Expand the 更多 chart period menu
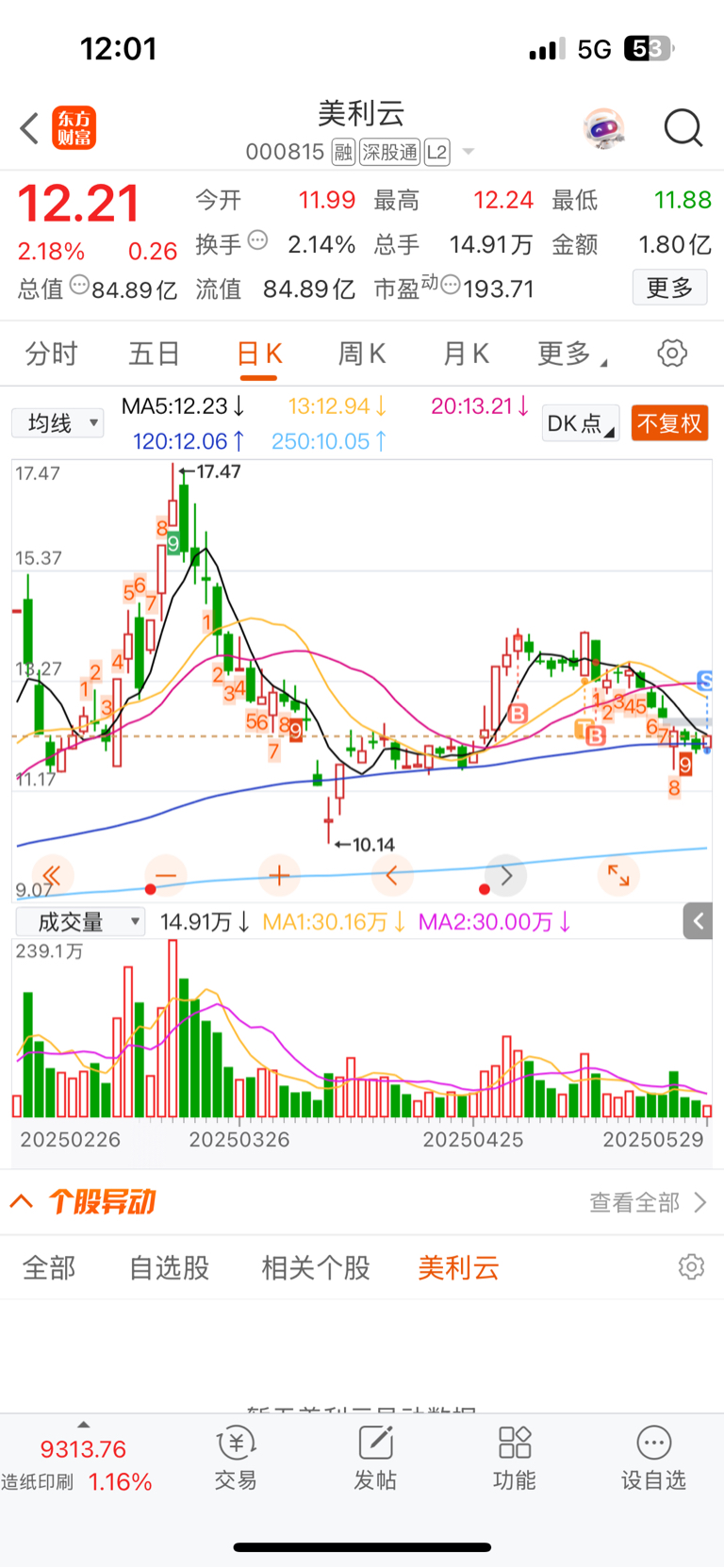Image resolution: width=724 pixels, height=1568 pixels. tap(571, 354)
